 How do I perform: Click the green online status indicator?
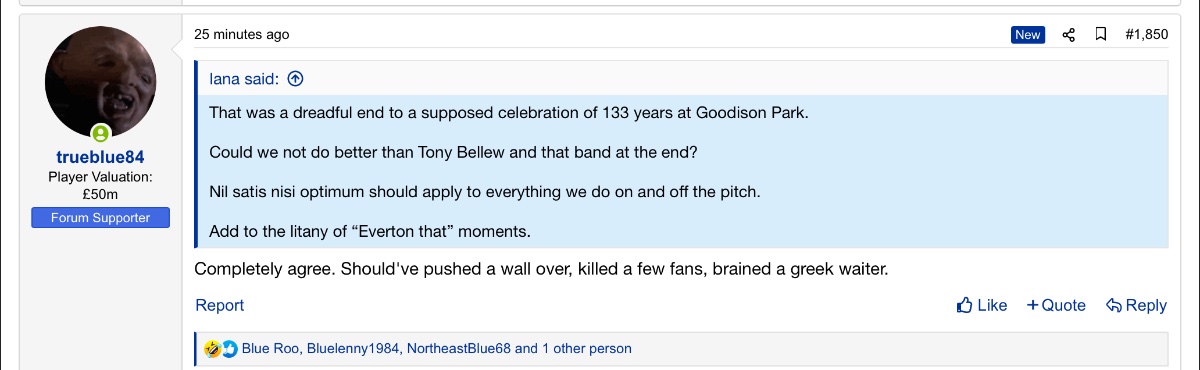click(101, 133)
